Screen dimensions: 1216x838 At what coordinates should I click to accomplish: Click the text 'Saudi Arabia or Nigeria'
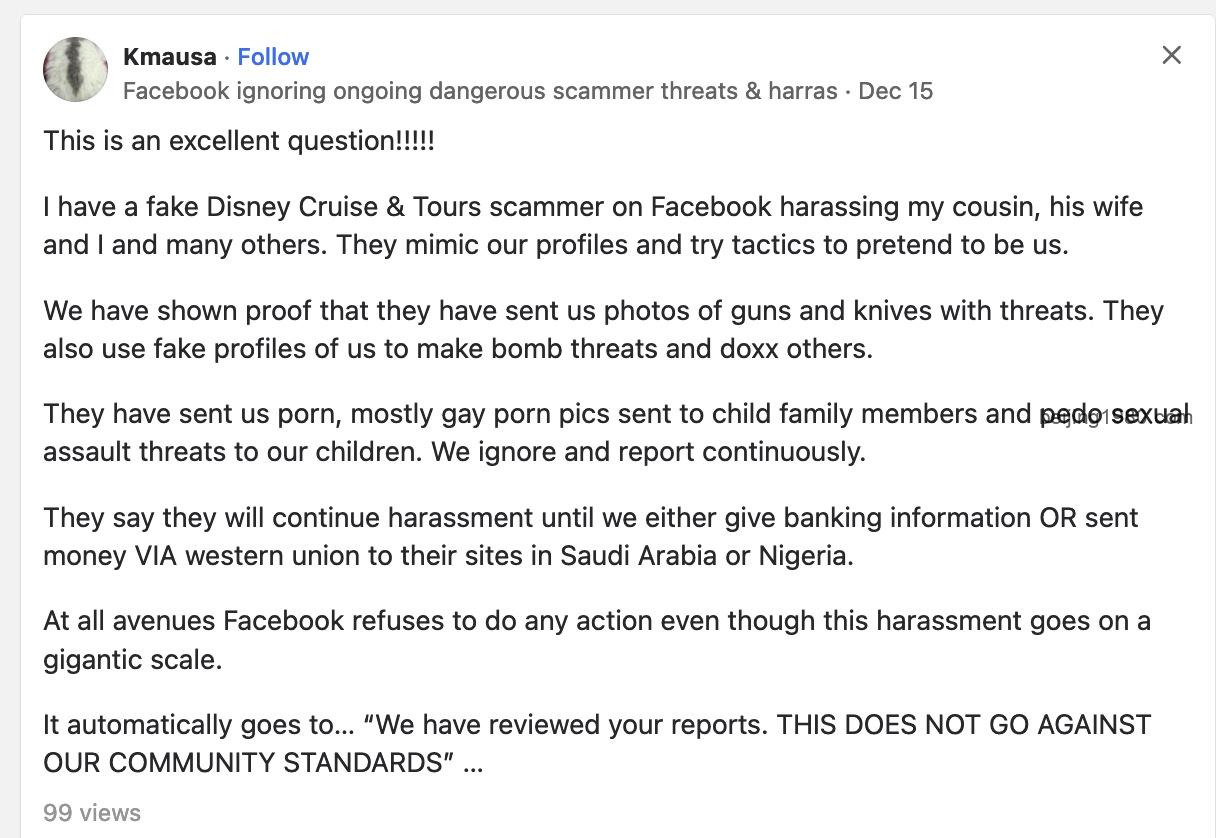coord(707,556)
